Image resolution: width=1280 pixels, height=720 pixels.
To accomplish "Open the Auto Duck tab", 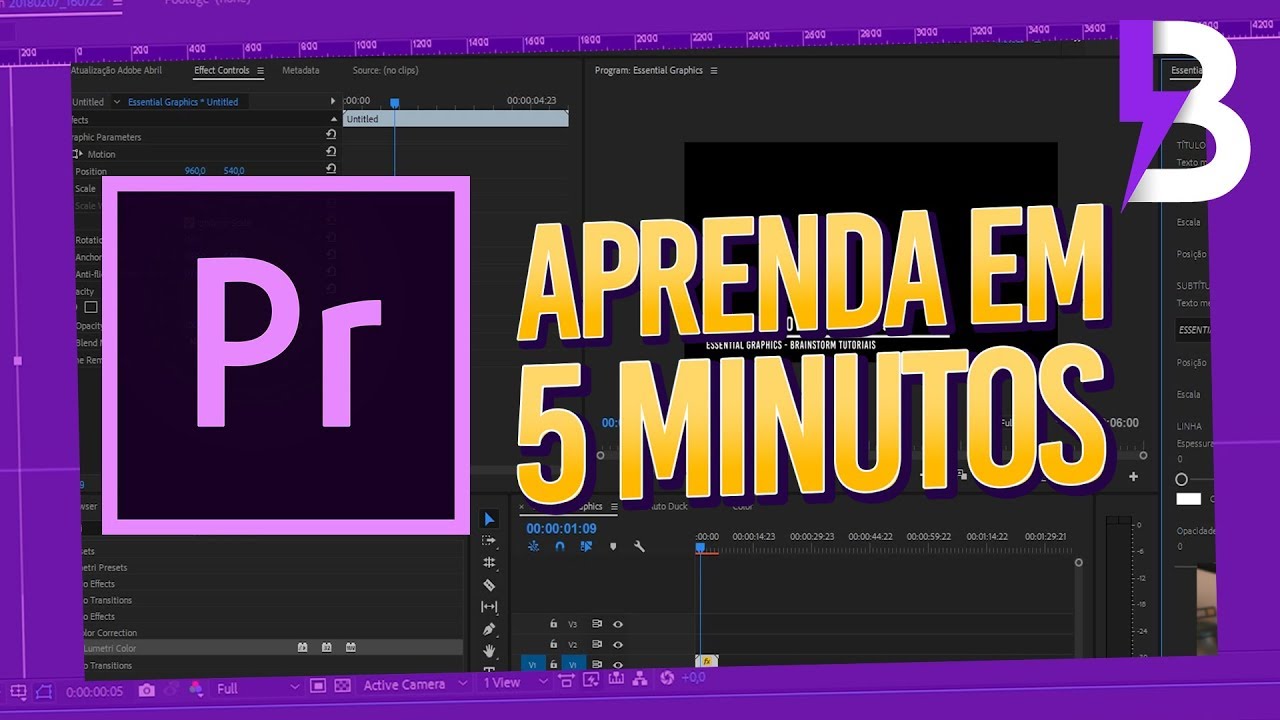I will coord(668,506).
